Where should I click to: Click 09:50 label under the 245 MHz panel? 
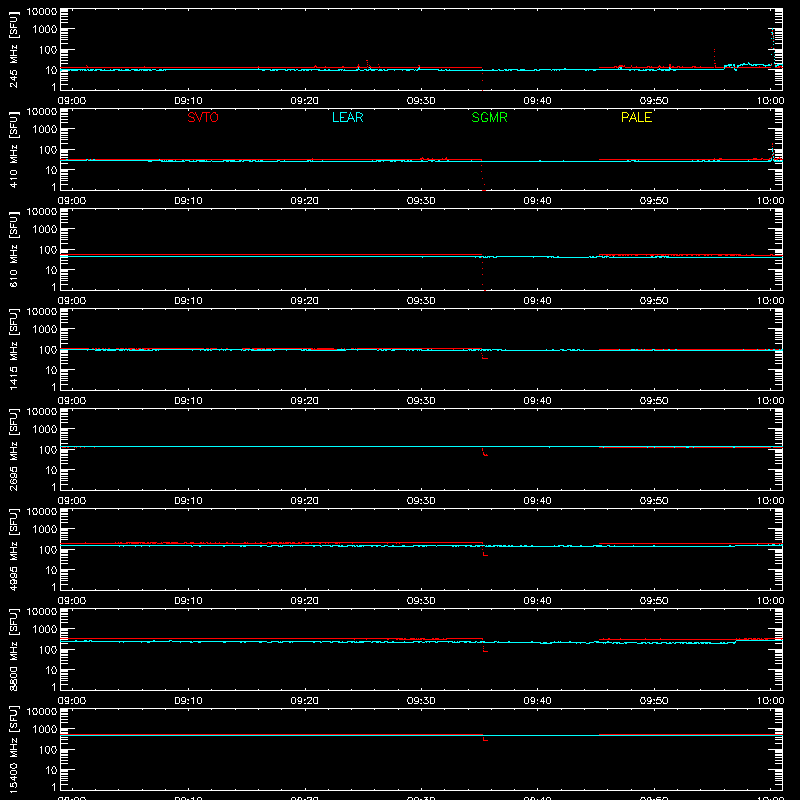click(x=654, y=101)
